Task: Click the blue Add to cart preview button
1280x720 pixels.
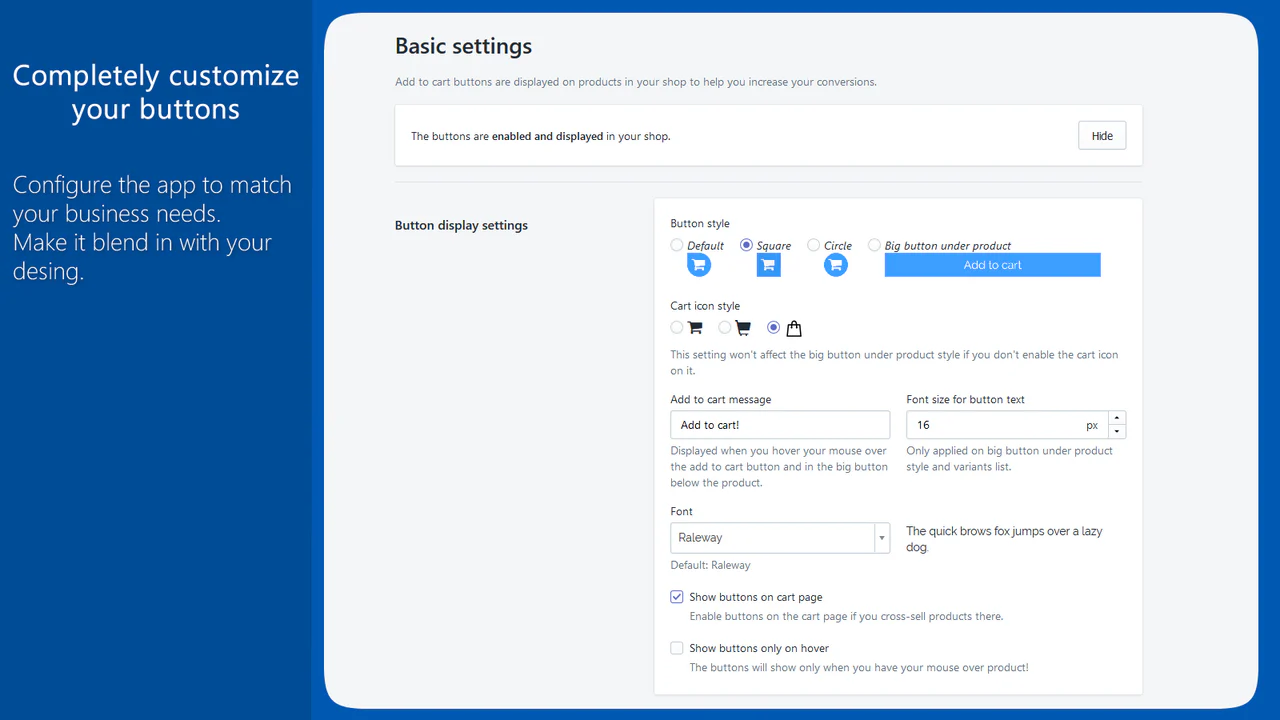Action: tap(992, 265)
